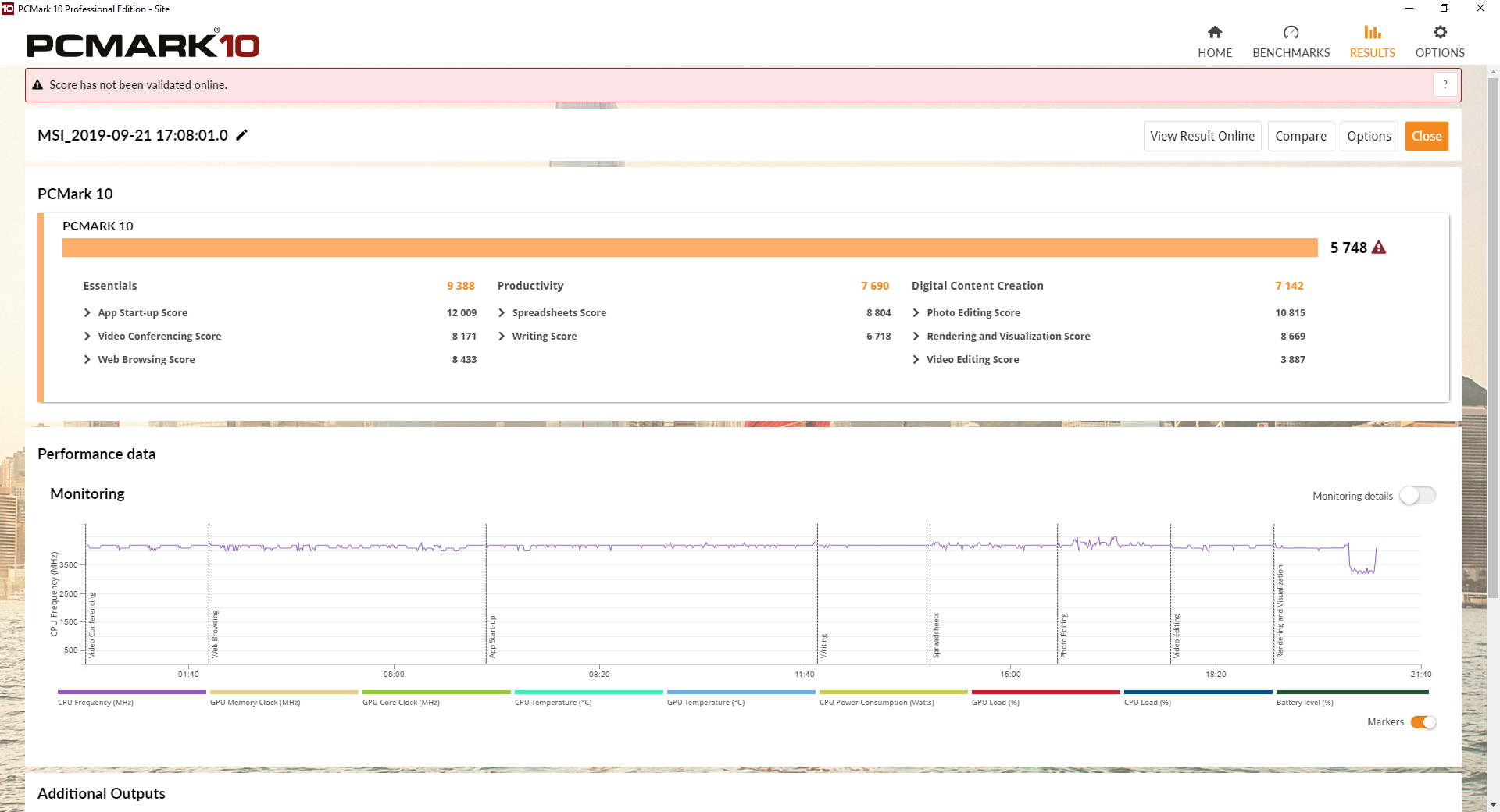Click the Photo Editing score value 10 815
This screenshot has width=1500, height=812.
(x=1290, y=313)
